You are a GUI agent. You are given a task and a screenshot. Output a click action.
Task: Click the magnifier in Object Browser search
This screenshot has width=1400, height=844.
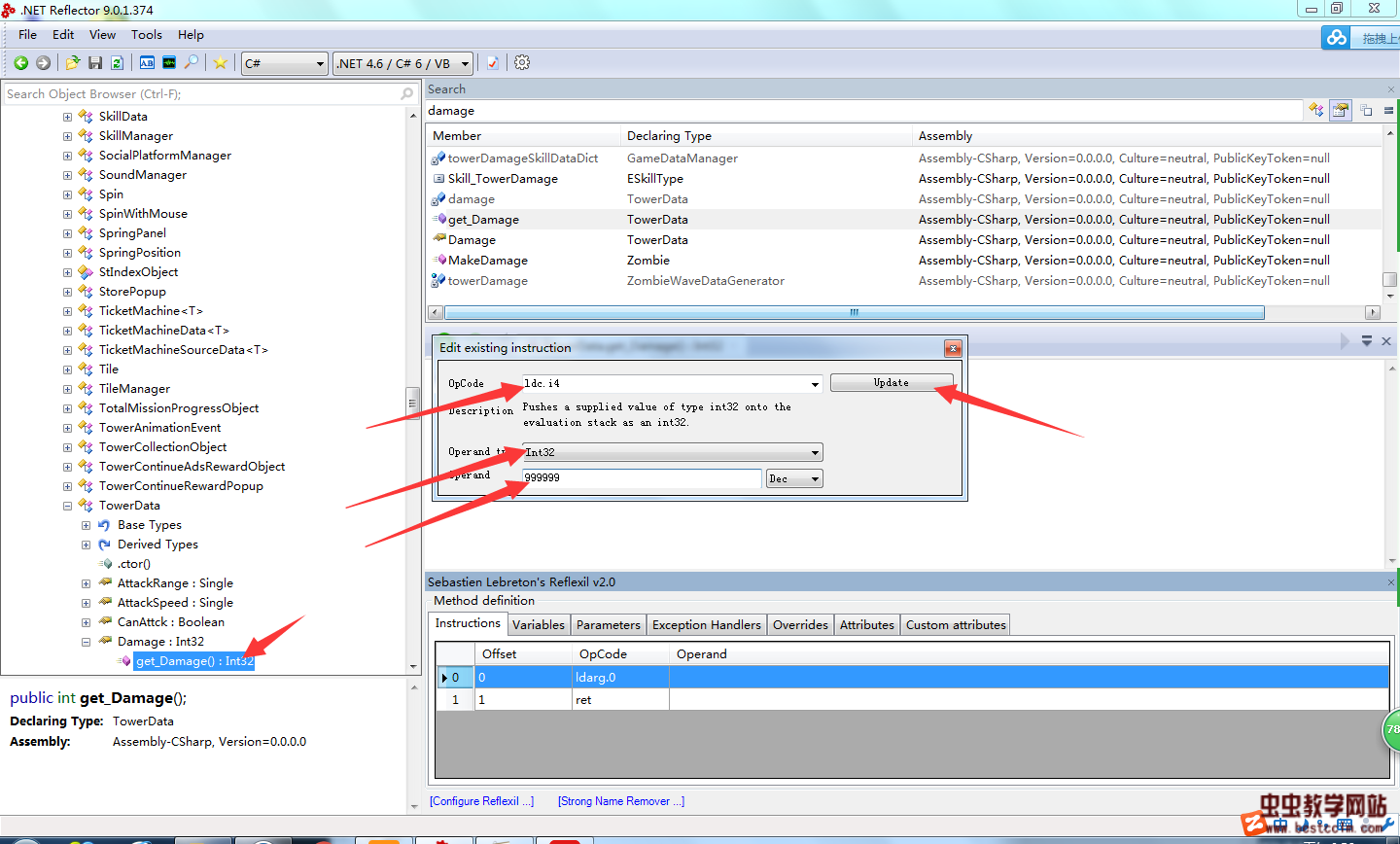pyautogui.click(x=407, y=94)
